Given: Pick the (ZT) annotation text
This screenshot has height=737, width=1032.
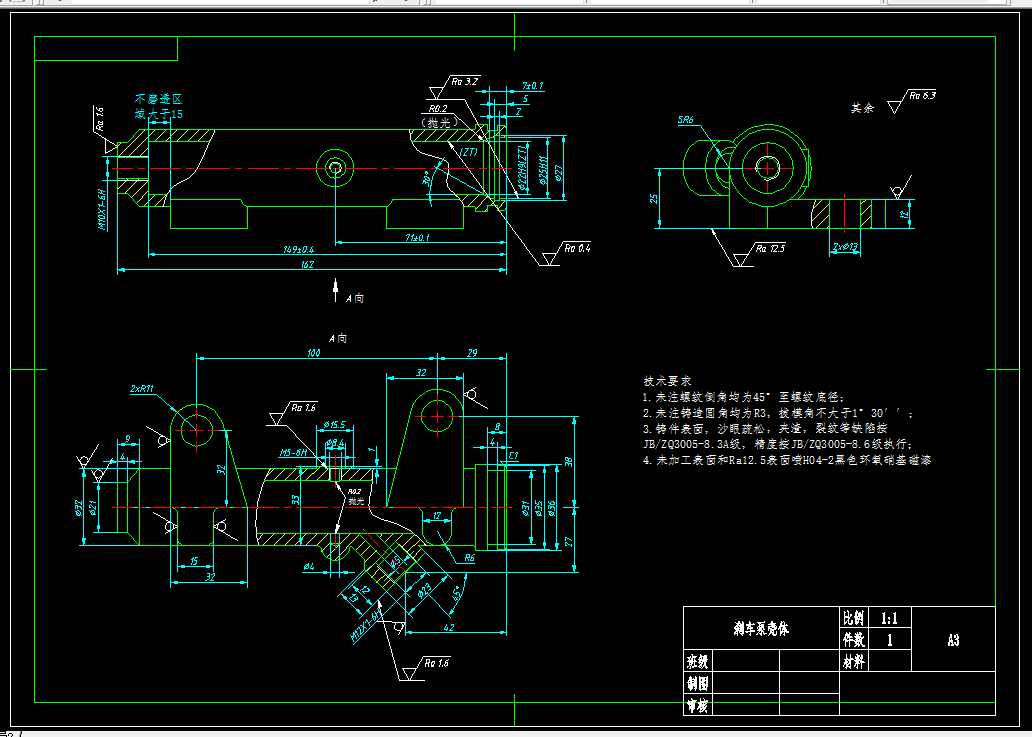Looking at the screenshot, I should pos(469,151).
